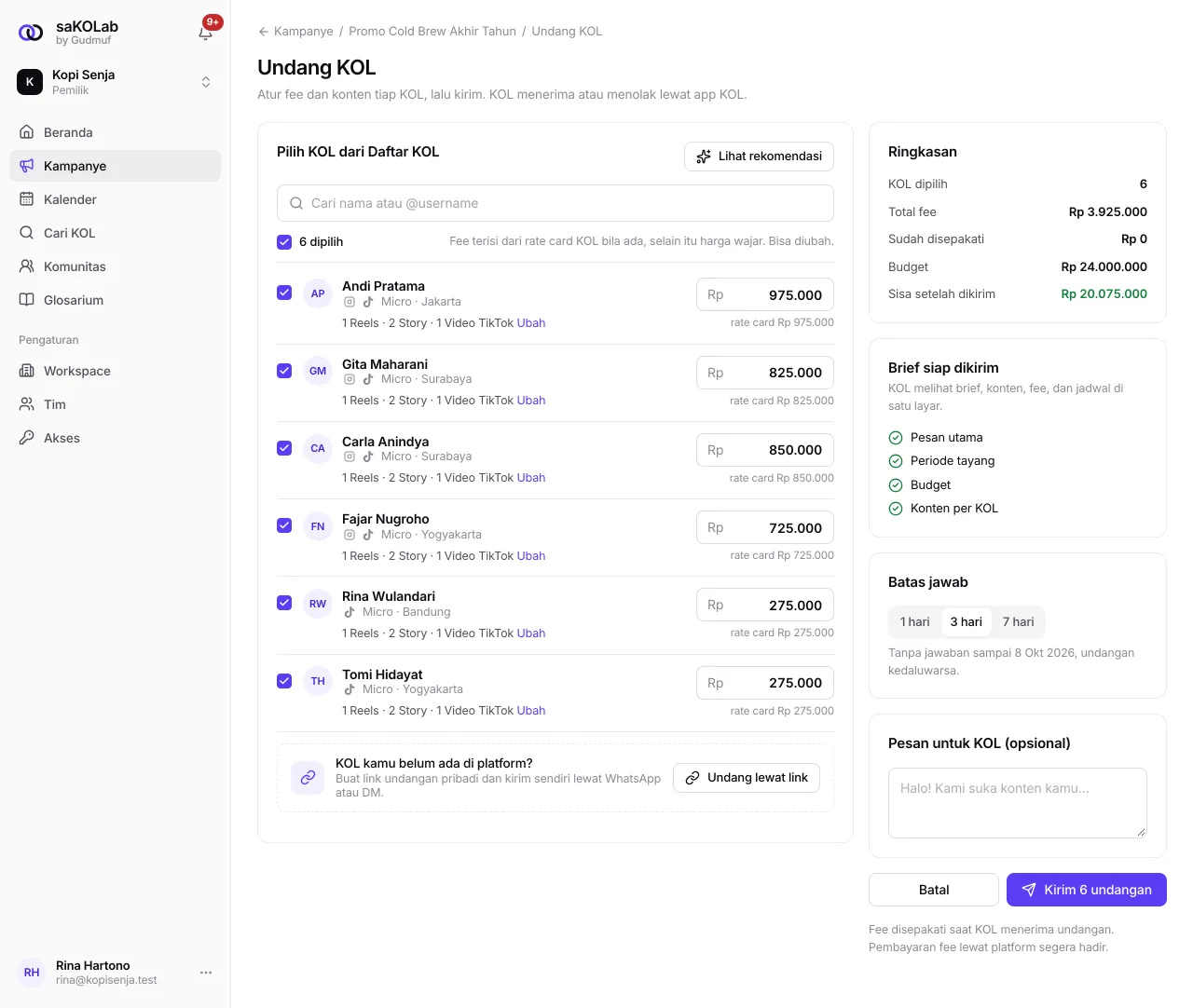Viewport: 1193px width, 1008px height.
Task: Click the Cari KOL search icon
Action: click(x=27, y=233)
